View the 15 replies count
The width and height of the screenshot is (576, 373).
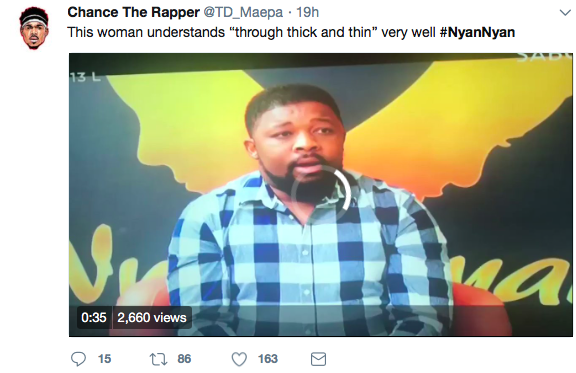[x=104, y=359]
